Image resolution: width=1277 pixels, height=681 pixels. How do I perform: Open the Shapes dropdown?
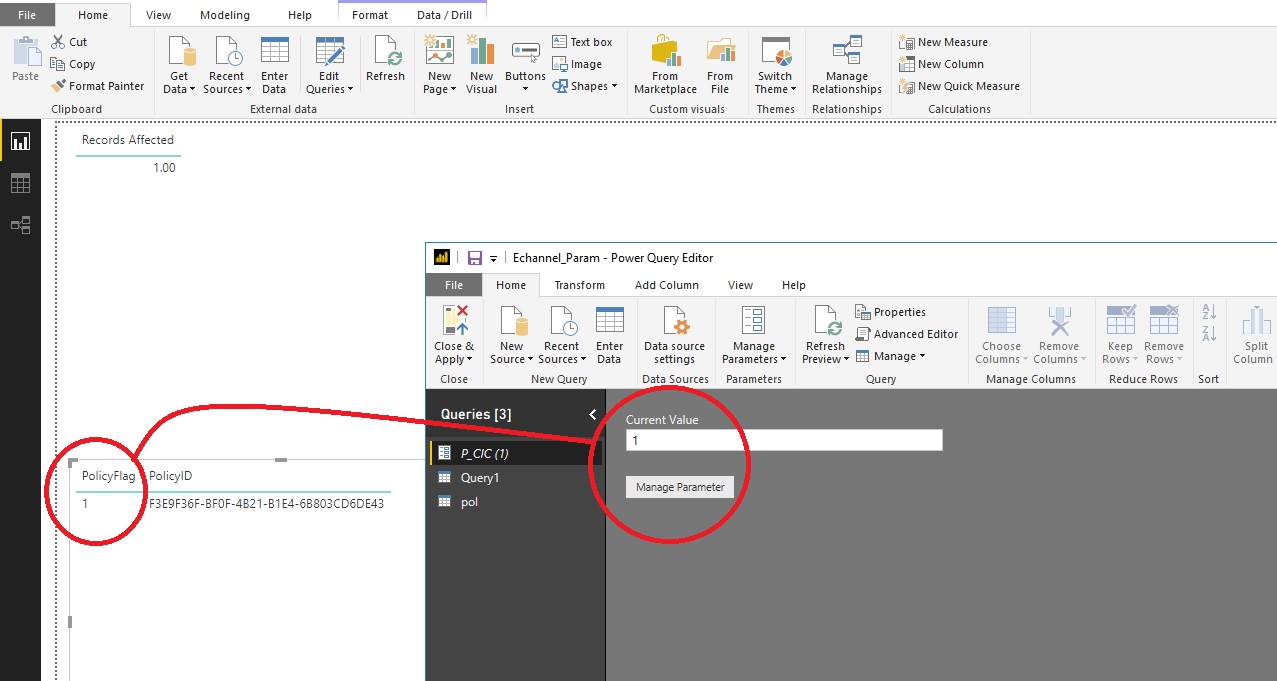click(x=585, y=86)
